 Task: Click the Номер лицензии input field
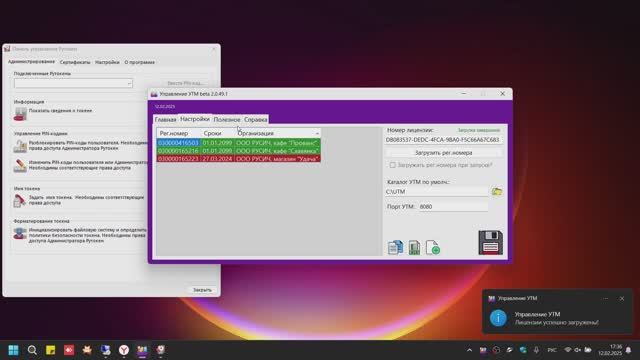(443, 140)
